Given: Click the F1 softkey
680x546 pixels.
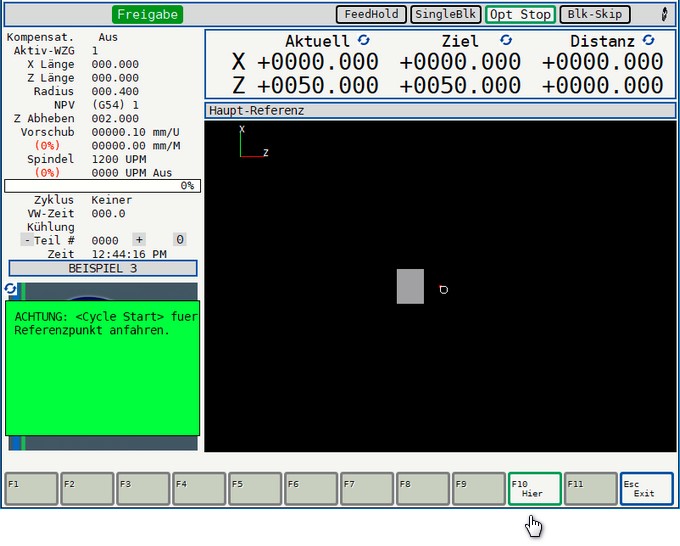Looking at the screenshot, I should [x=31, y=489].
